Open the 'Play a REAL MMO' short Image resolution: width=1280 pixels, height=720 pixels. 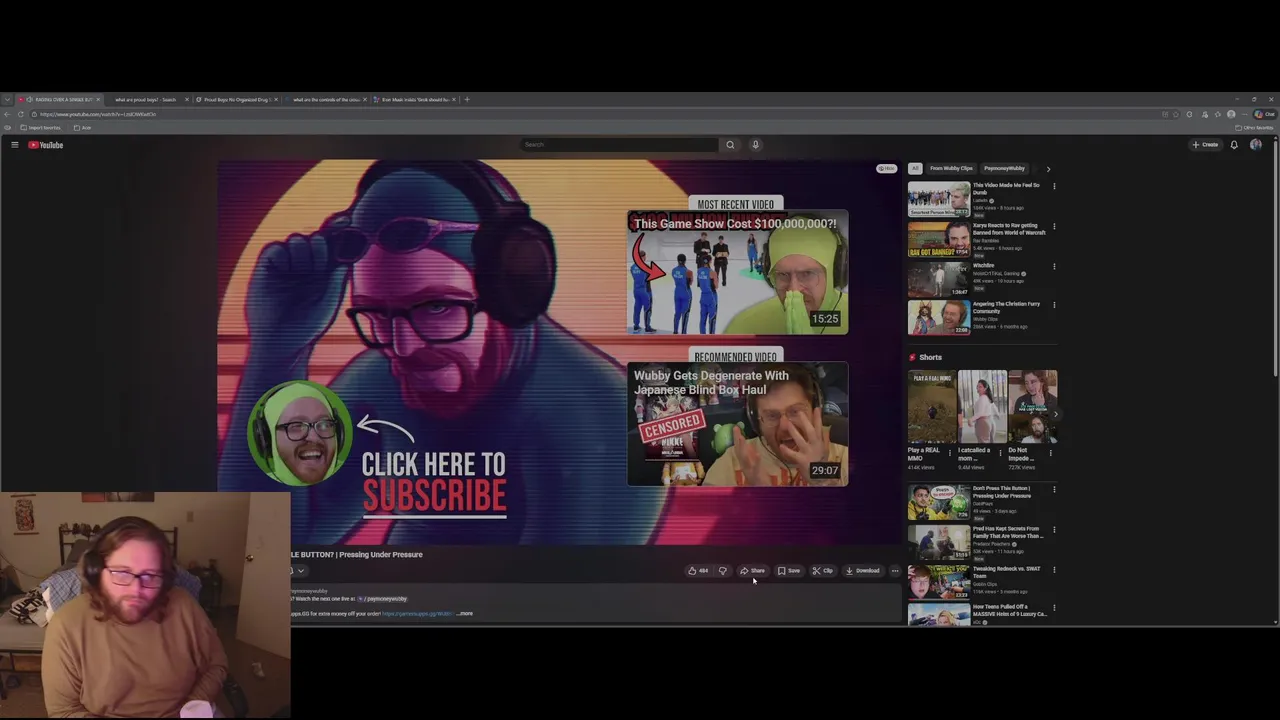(932, 407)
